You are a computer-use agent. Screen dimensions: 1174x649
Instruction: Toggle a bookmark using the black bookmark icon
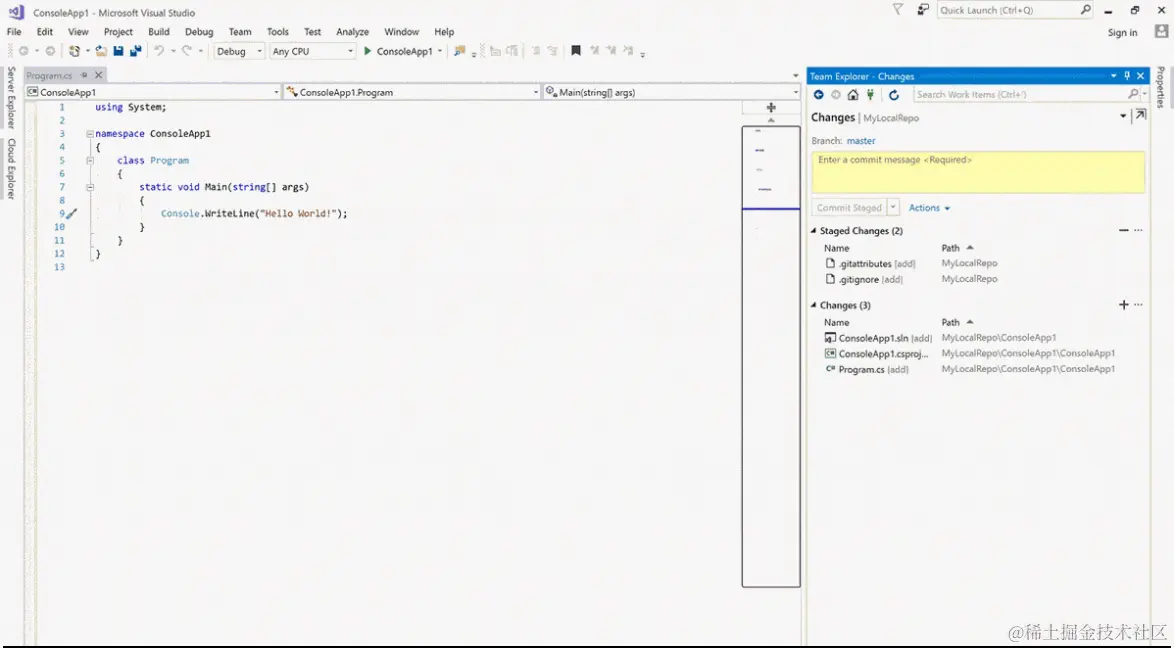576,51
